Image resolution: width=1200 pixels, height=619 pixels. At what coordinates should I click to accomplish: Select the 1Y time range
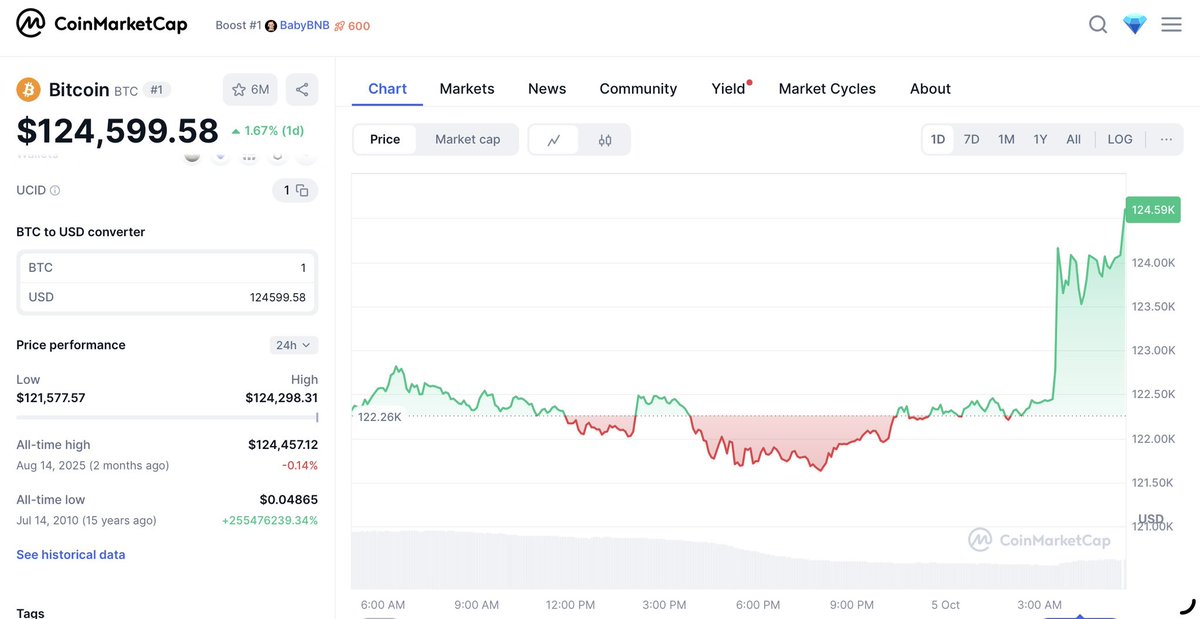point(1040,140)
